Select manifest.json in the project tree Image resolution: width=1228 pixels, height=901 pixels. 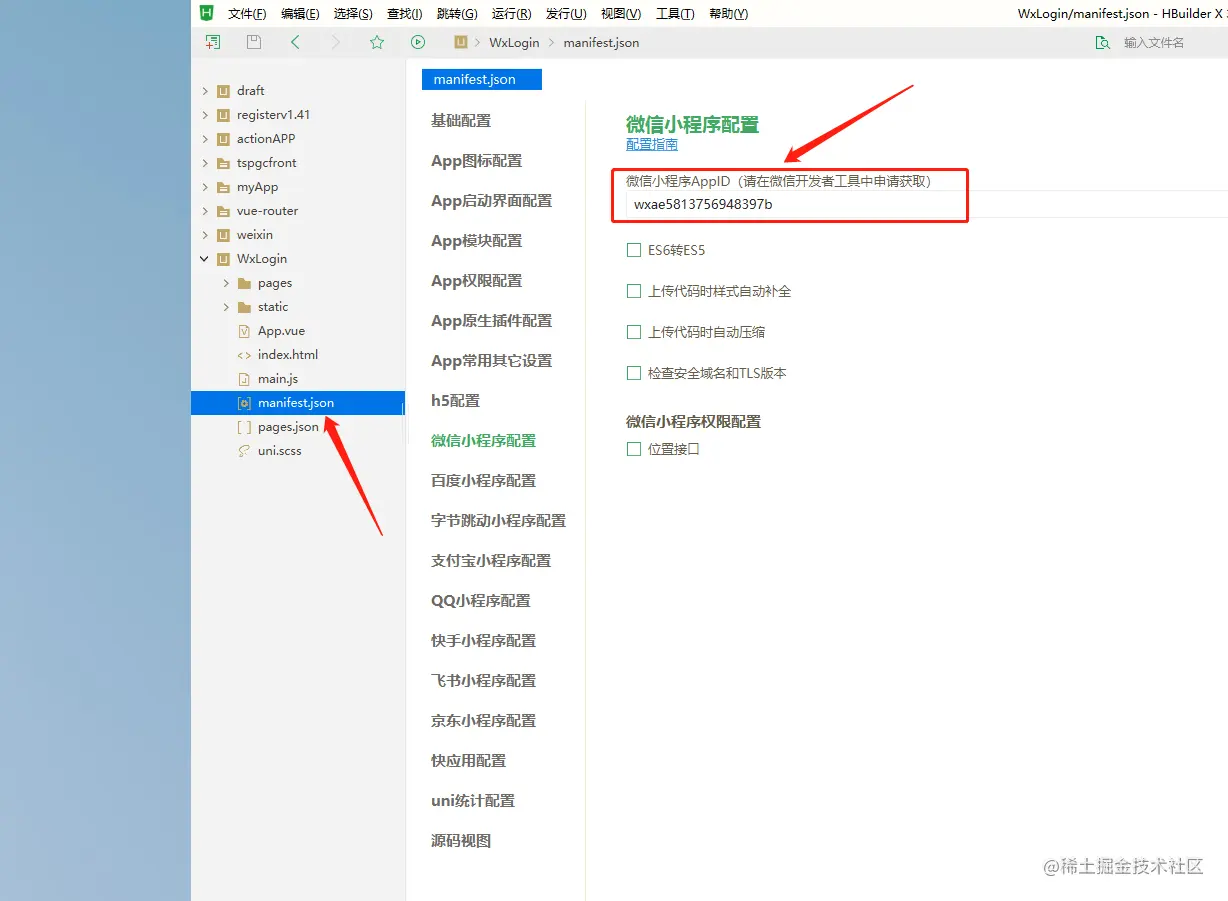pyautogui.click(x=298, y=403)
